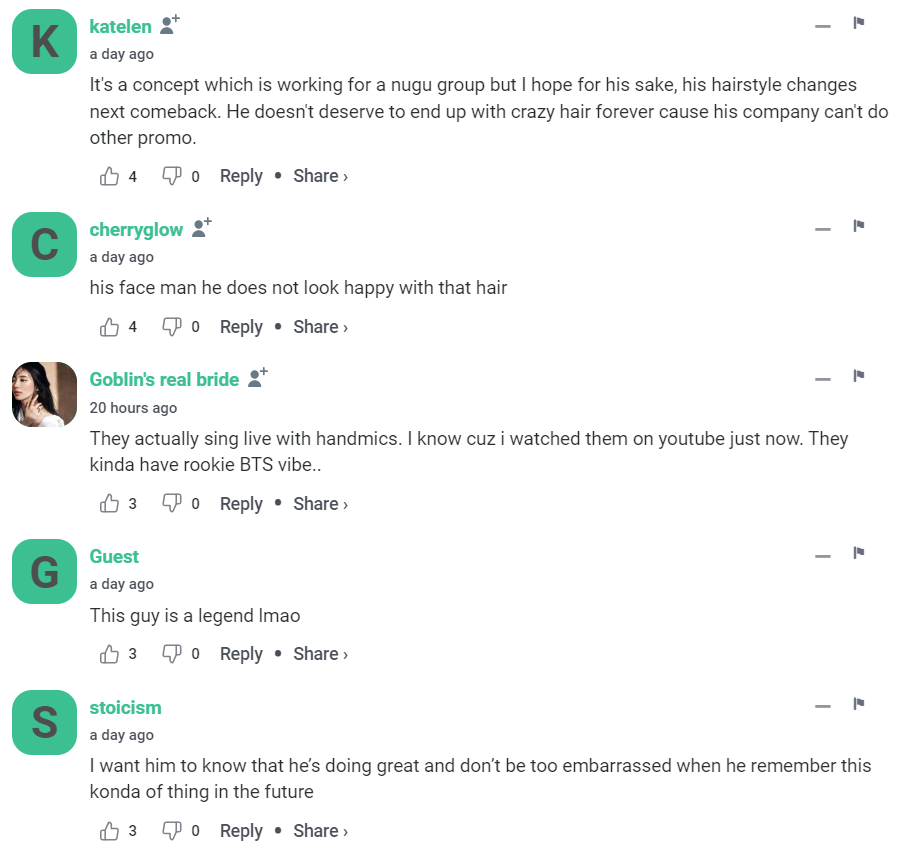Open the stoicism username profile link
Image resolution: width=897 pixels, height=846 pixels.
(x=125, y=707)
